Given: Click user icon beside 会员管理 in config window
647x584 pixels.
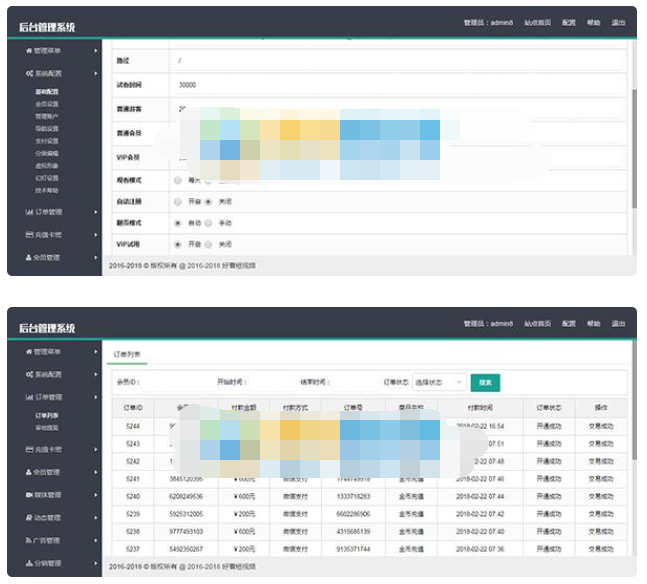Looking at the screenshot, I should coord(28,258).
